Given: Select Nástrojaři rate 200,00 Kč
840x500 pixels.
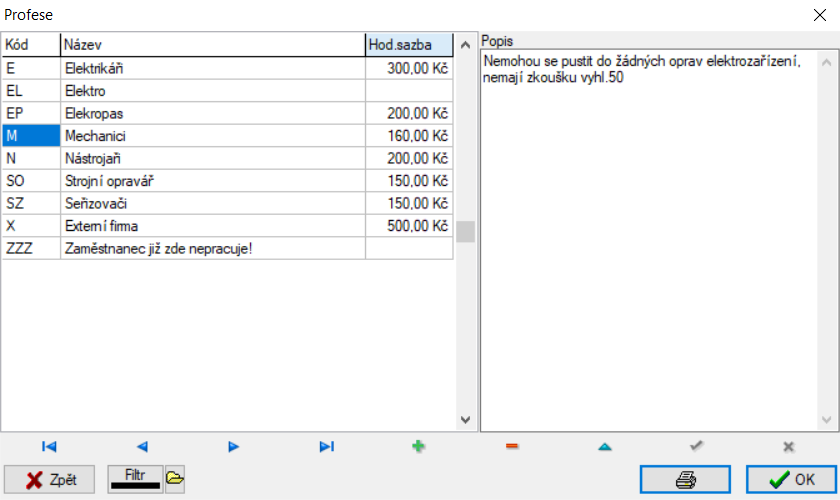Looking at the screenshot, I should pos(409,158).
